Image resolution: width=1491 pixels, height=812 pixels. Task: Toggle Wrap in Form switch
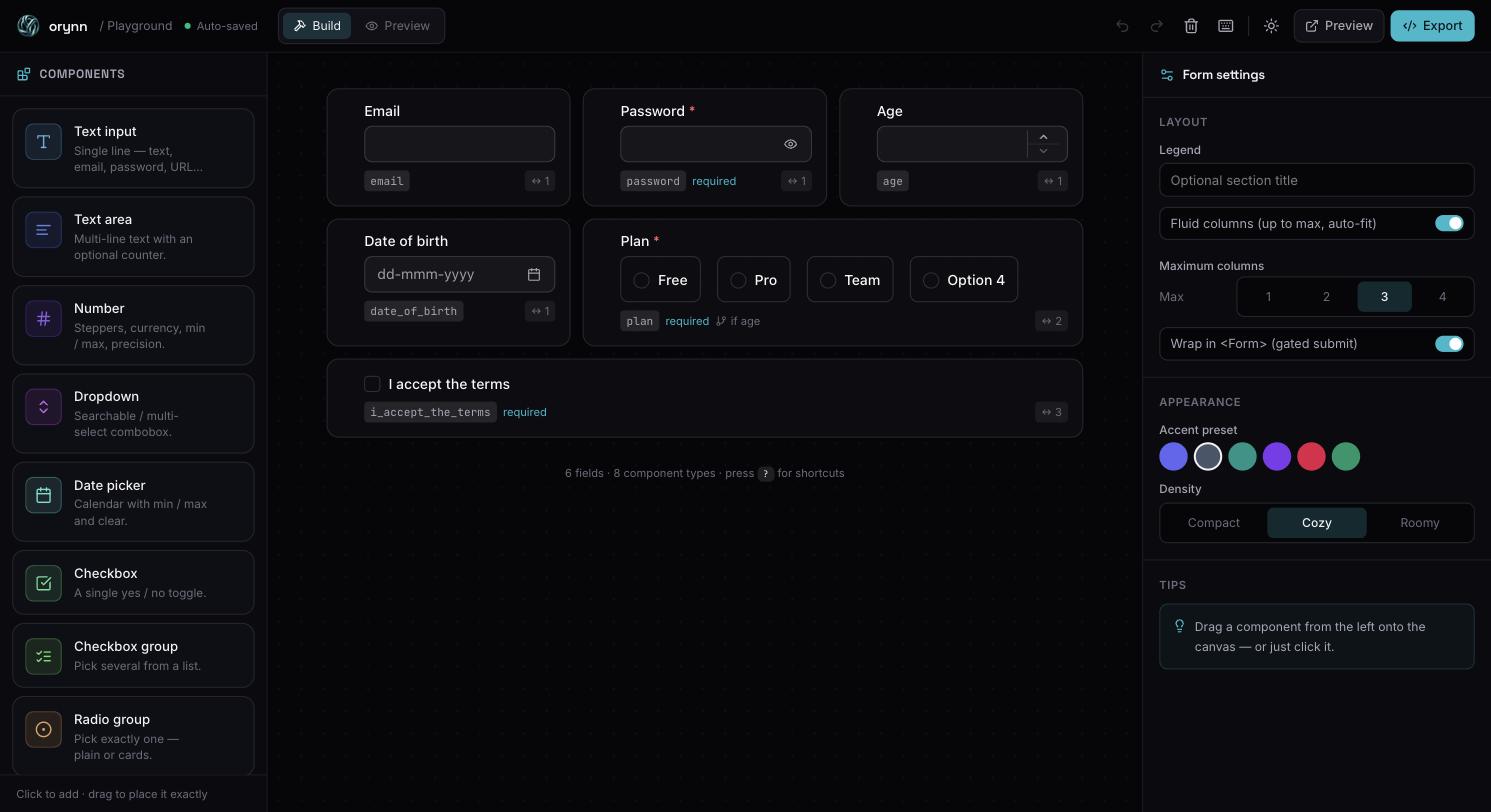(x=1449, y=343)
